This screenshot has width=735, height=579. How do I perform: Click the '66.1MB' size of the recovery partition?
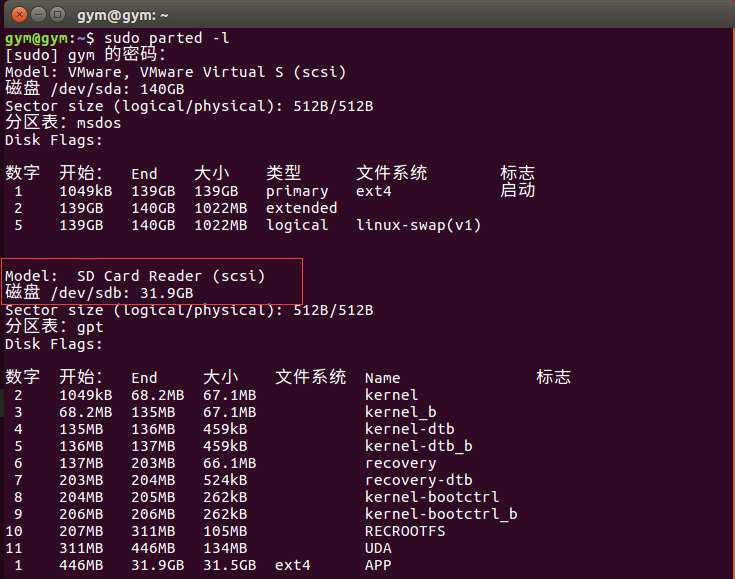(x=230, y=463)
